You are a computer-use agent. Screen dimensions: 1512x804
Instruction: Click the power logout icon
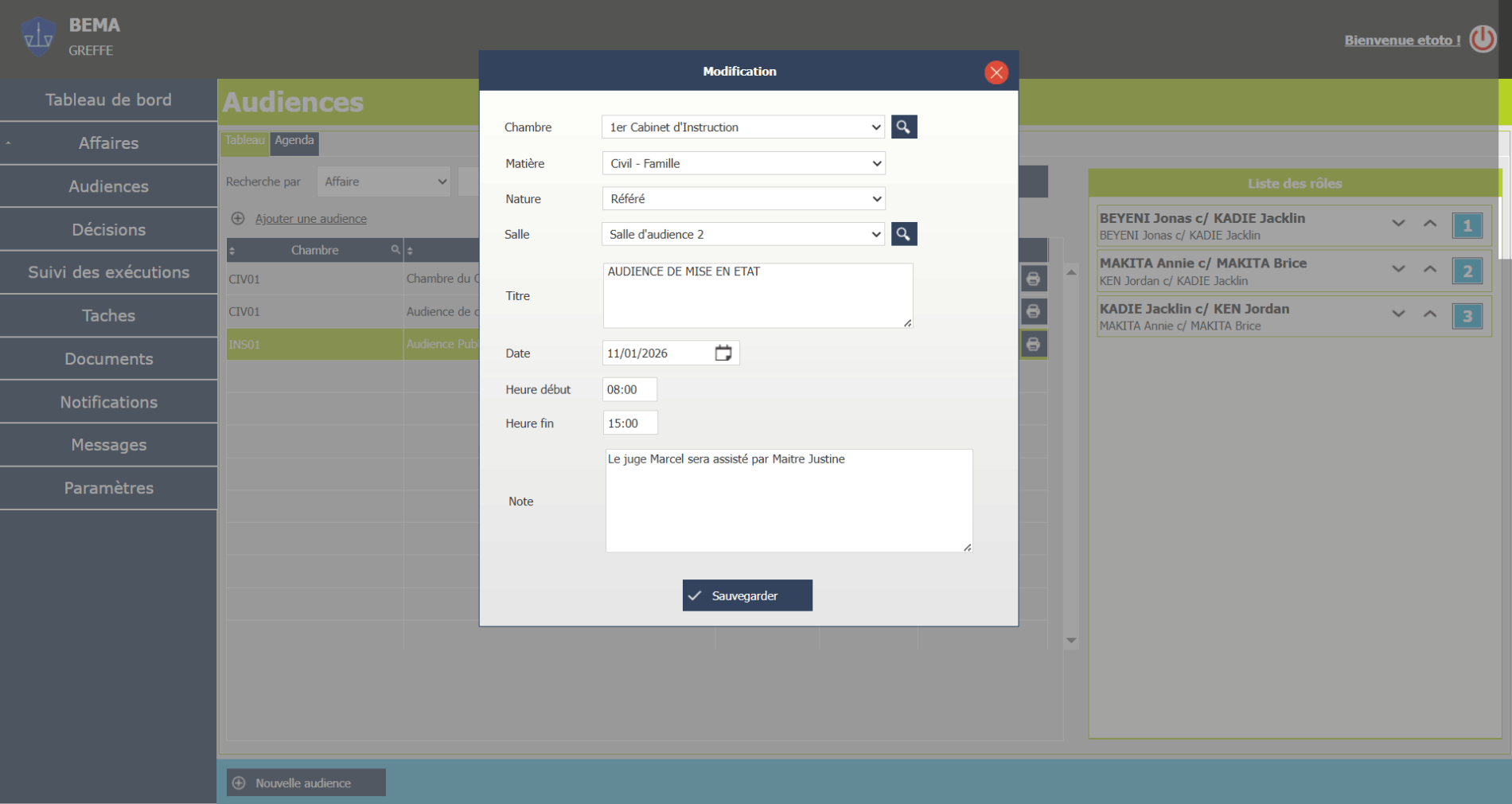pyautogui.click(x=1483, y=39)
